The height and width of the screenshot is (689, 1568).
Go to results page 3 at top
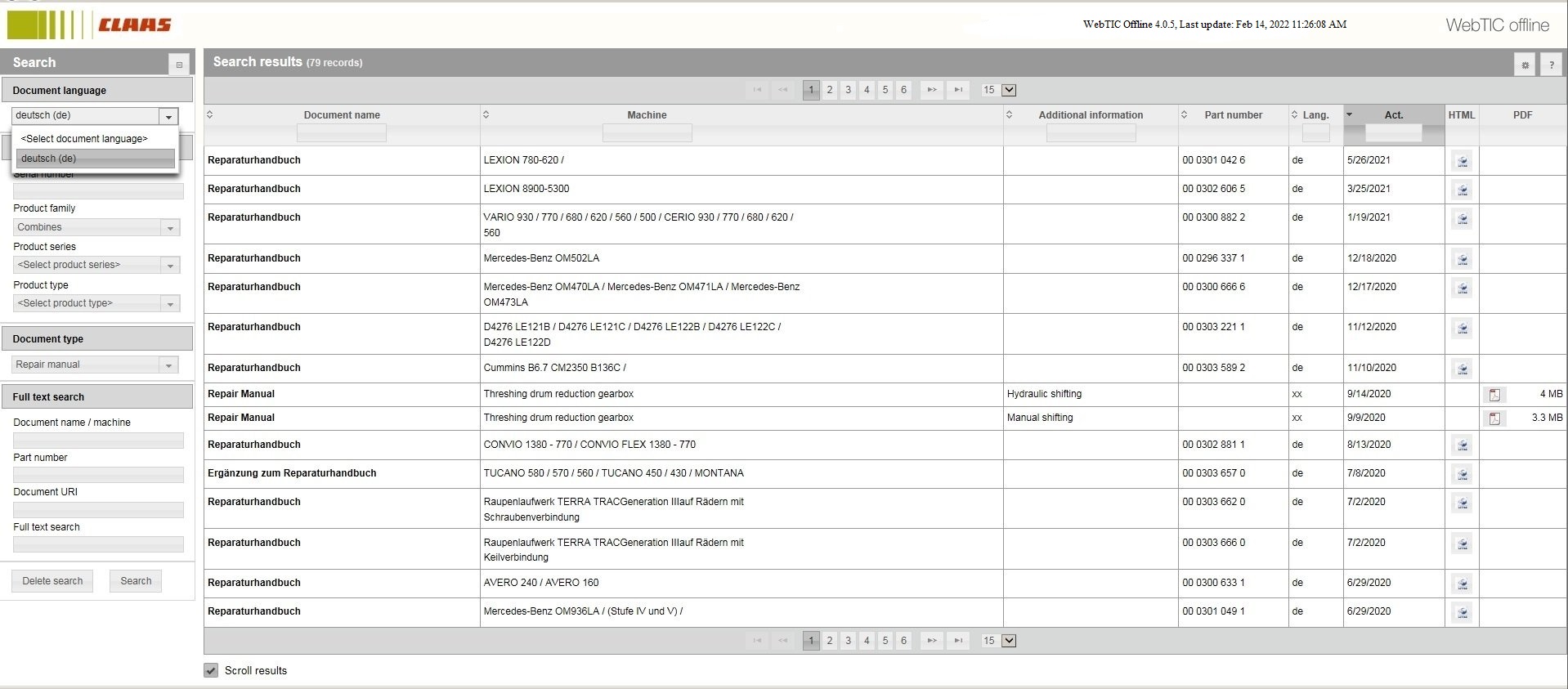point(848,90)
